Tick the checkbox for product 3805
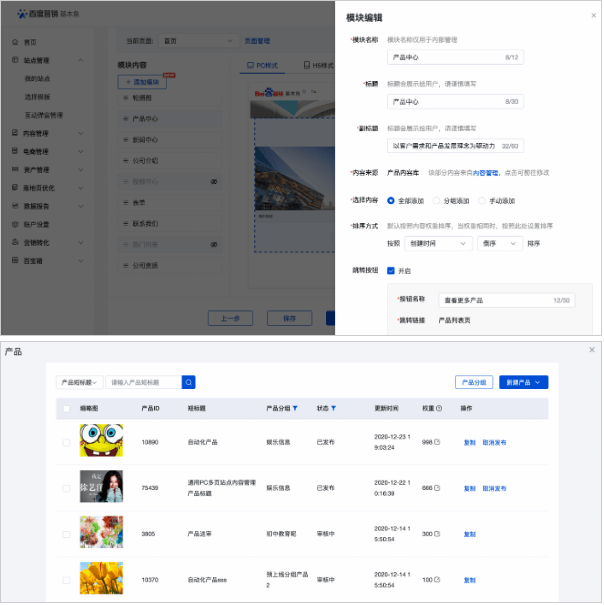Image resolution: width=604 pixels, height=605 pixels. 66,534
